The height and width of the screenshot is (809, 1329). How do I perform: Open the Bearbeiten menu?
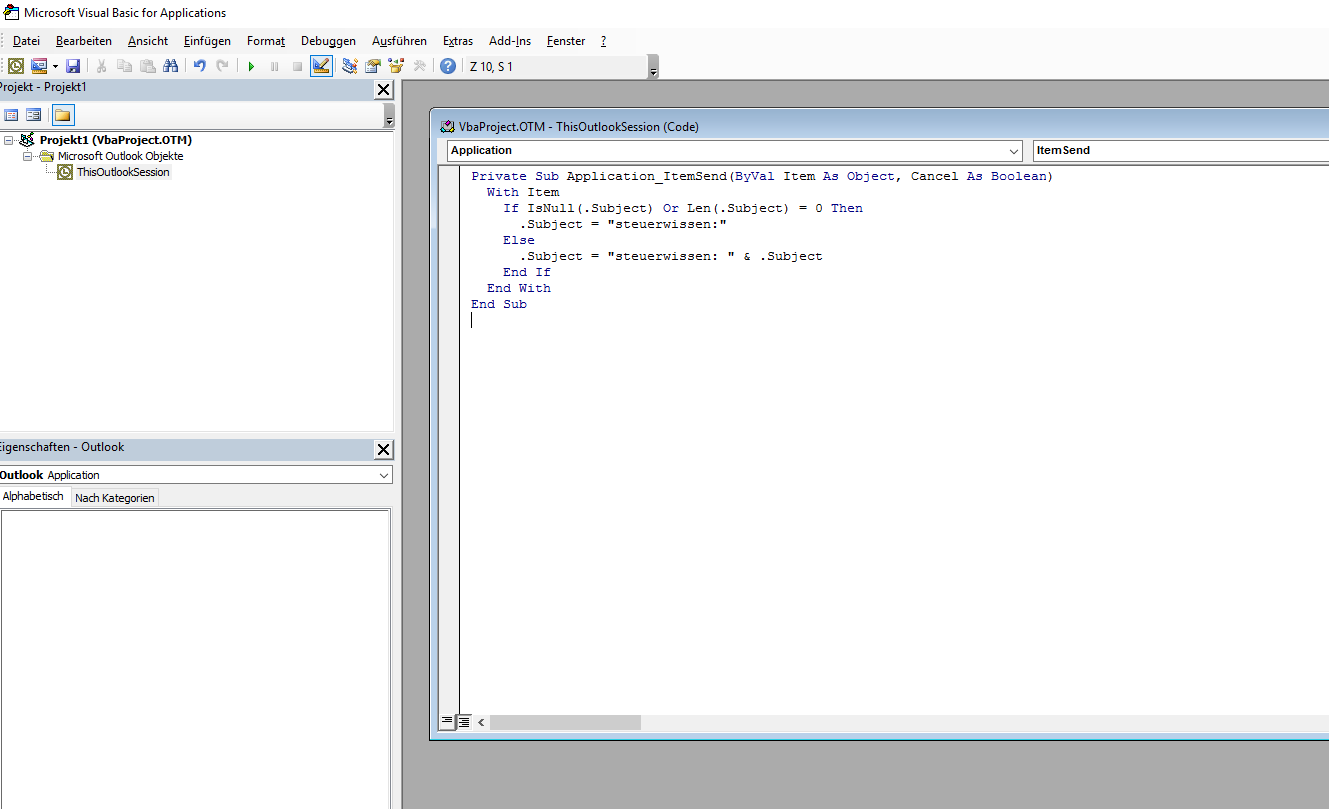[x=84, y=41]
